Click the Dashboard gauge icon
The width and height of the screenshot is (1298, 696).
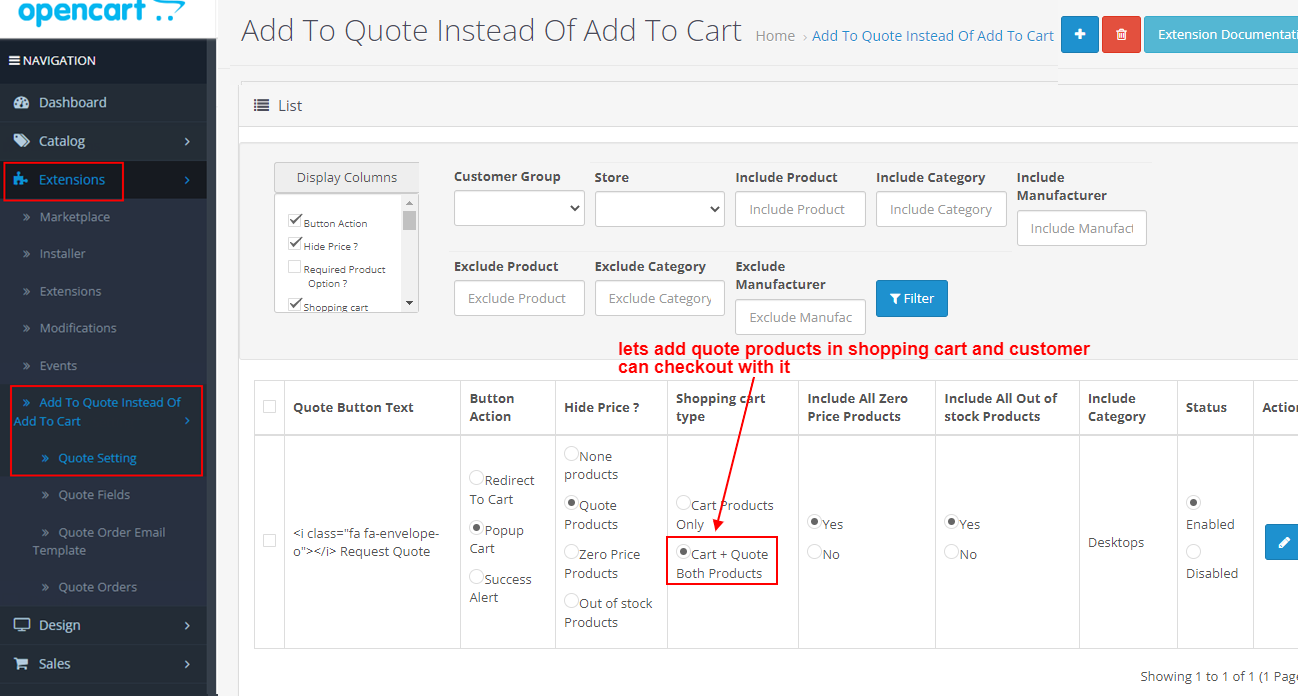(x=21, y=103)
